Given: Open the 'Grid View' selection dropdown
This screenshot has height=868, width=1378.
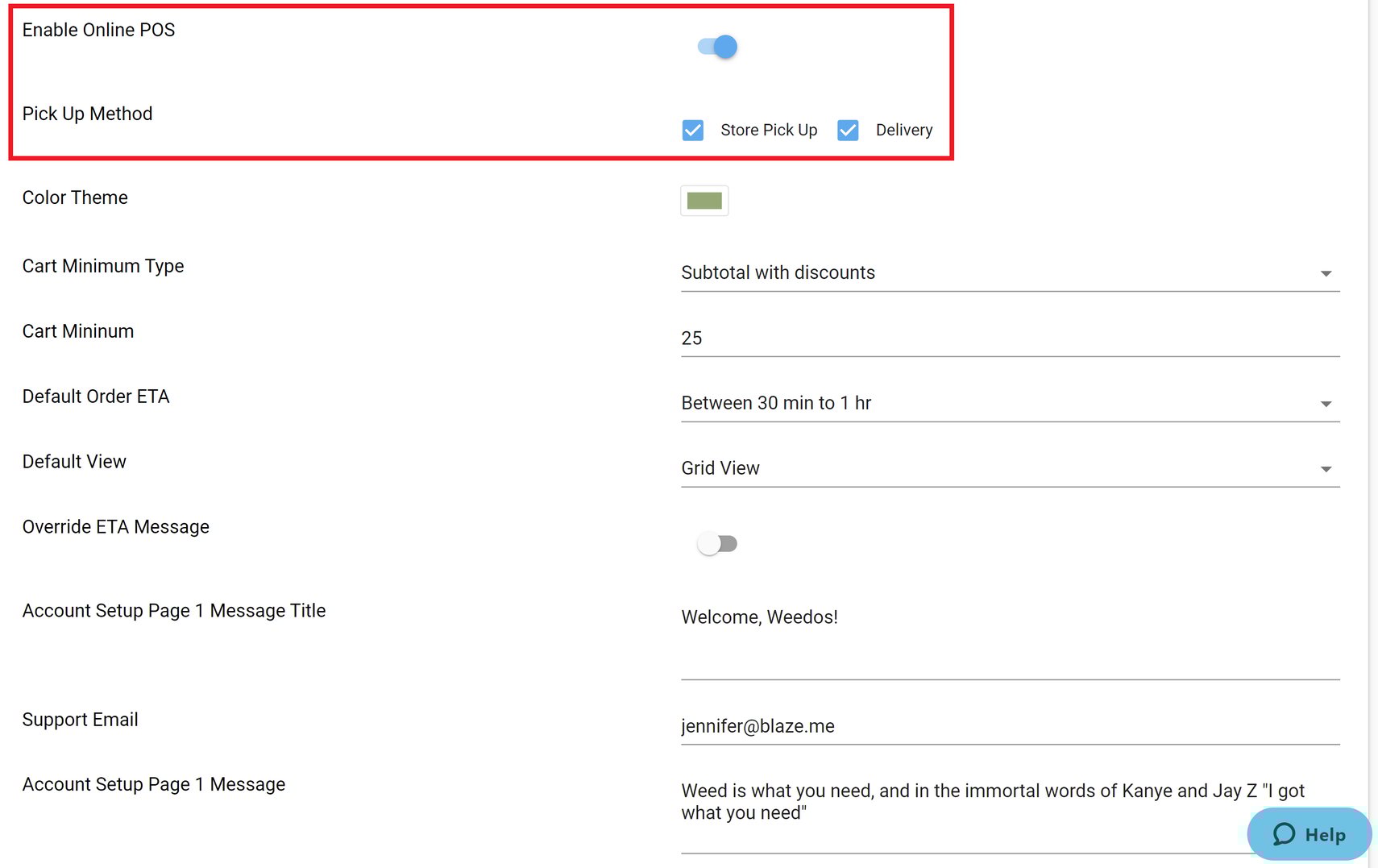Looking at the screenshot, I should (x=999, y=468).
